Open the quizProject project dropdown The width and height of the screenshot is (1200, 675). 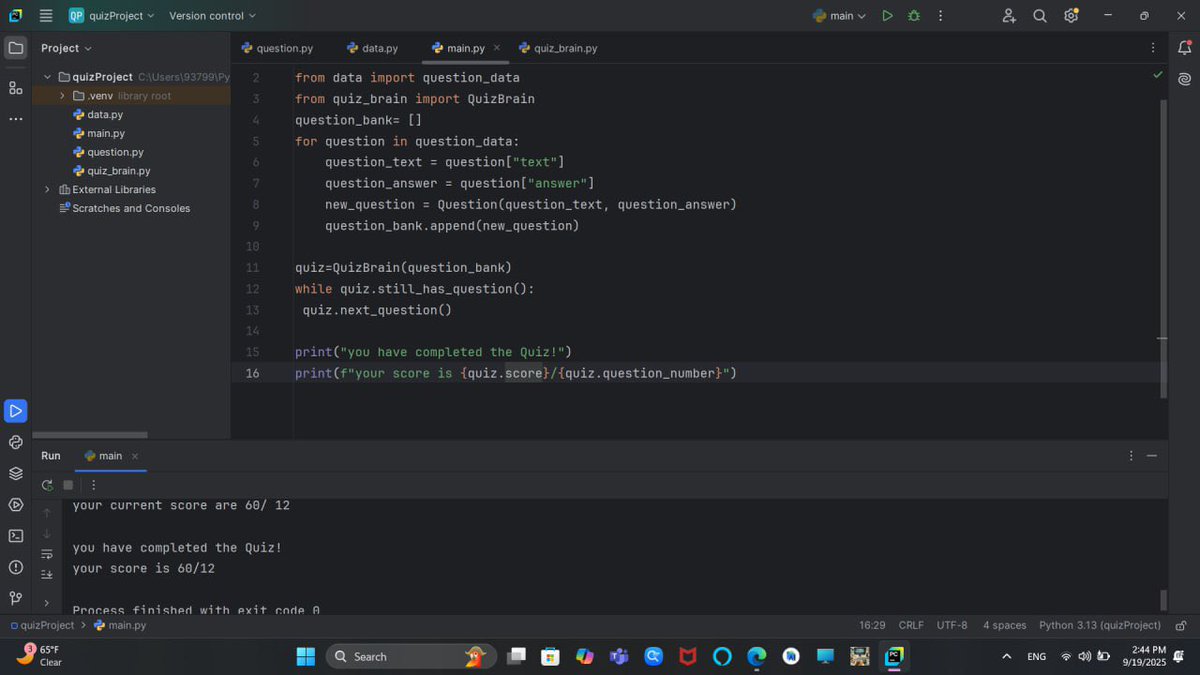[112, 16]
